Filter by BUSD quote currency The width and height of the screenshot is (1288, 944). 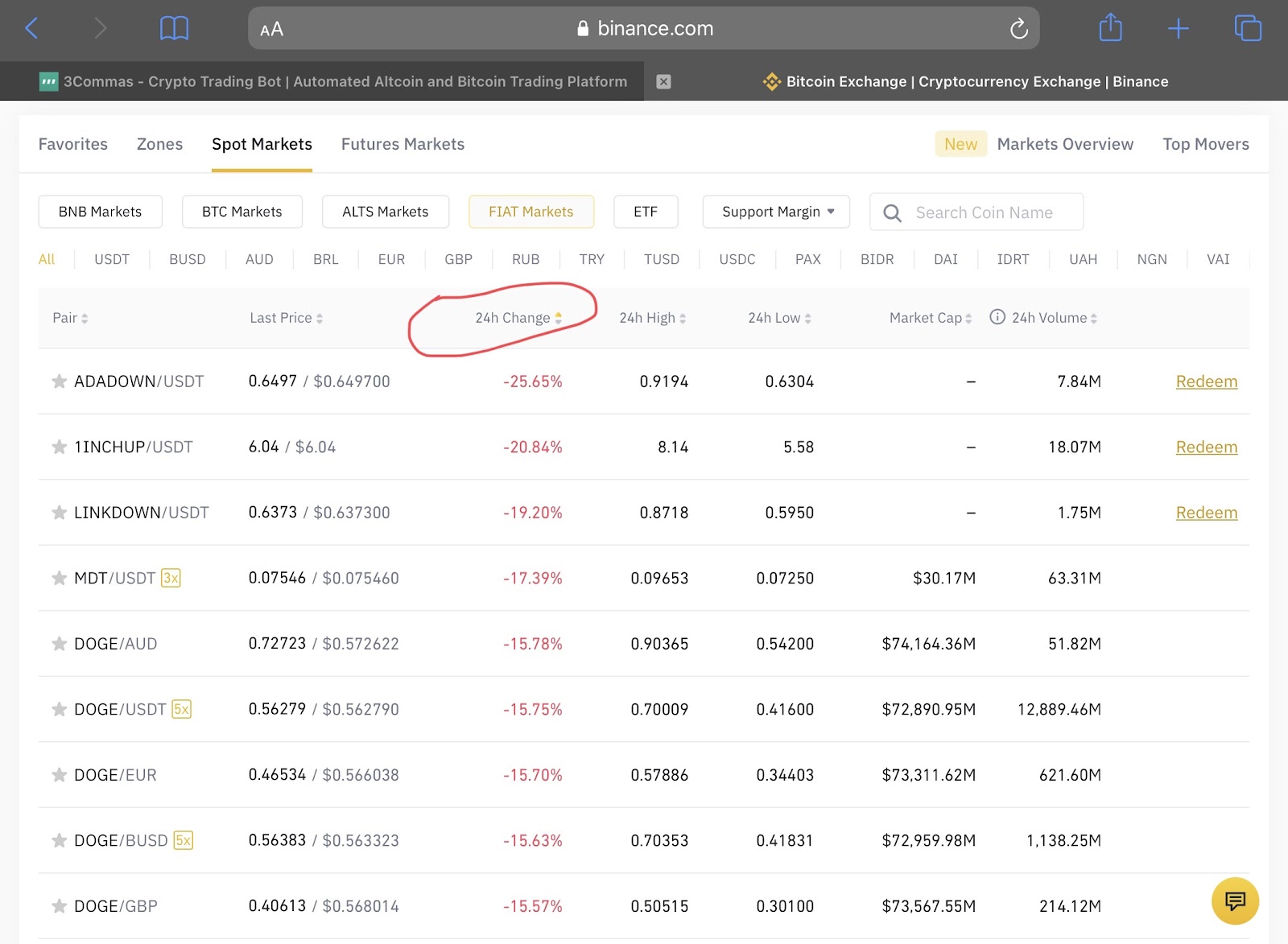188,259
